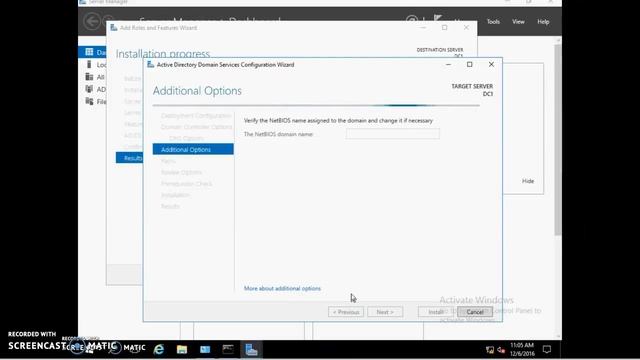Select Results step in Add Roles wizard

pos(129,158)
